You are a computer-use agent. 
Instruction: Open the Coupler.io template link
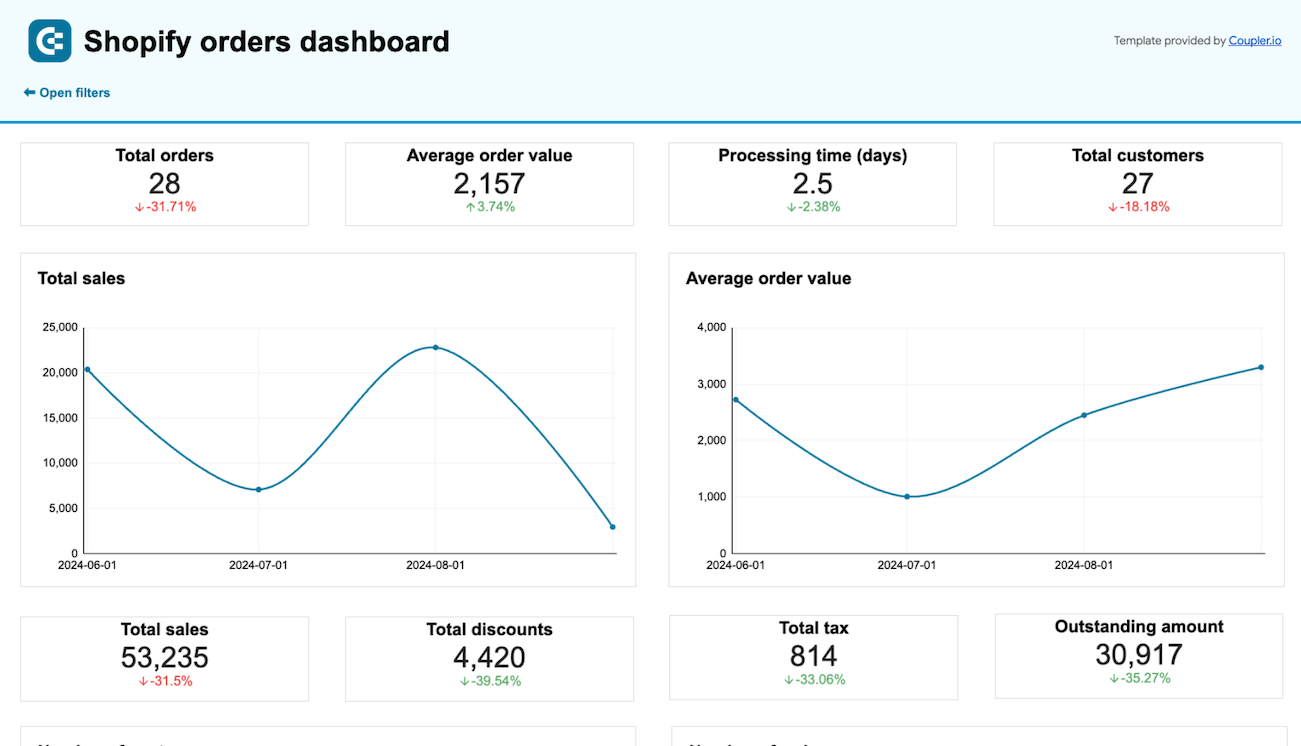(1255, 40)
